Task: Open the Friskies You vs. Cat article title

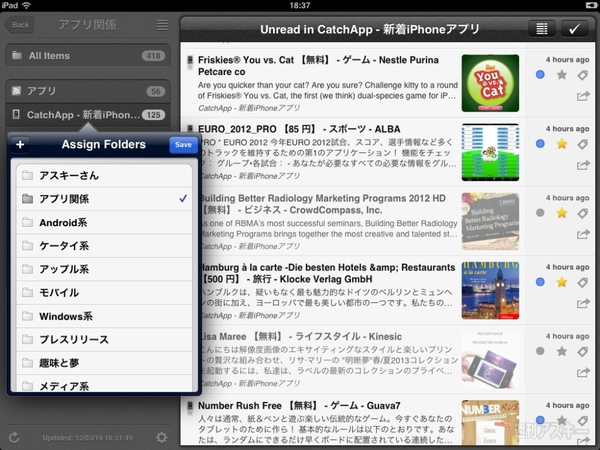Action: 318,66
